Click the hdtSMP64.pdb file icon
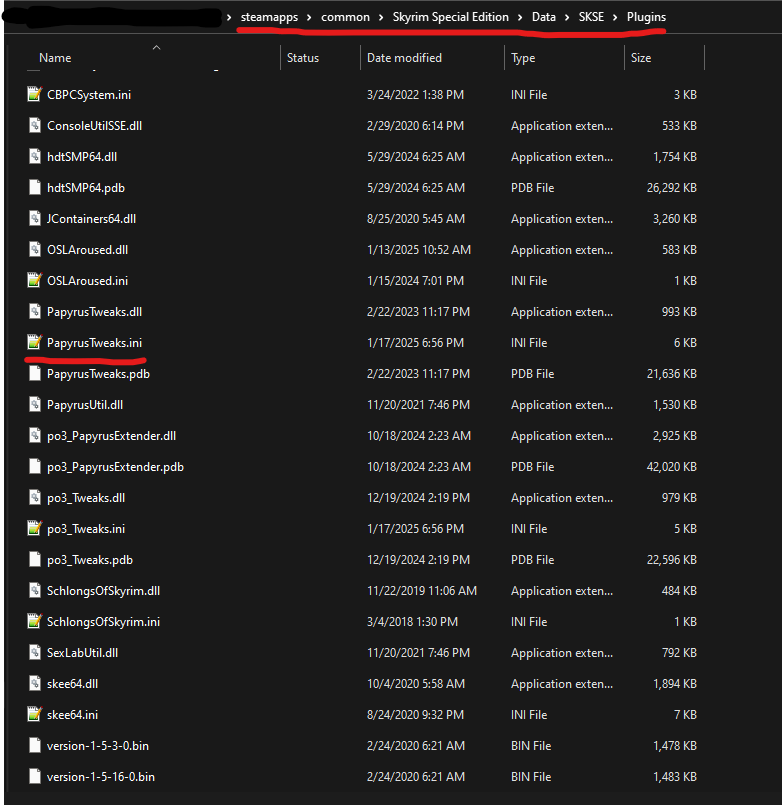Image resolution: width=782 pixels, height=805 pixels. coord(34,187)
